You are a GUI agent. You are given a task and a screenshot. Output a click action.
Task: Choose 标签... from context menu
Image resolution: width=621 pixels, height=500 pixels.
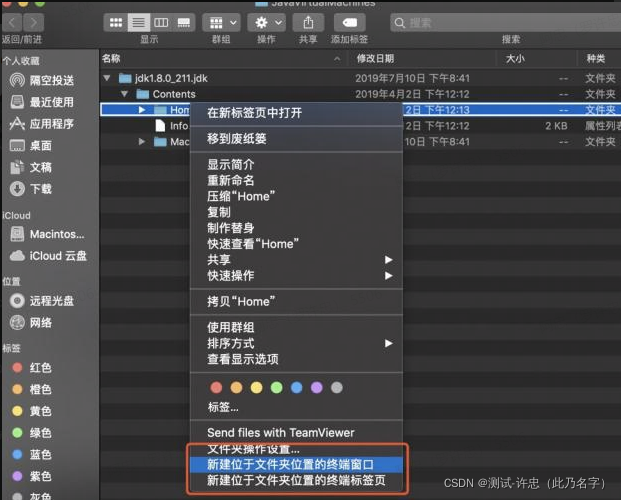[296, 407]
